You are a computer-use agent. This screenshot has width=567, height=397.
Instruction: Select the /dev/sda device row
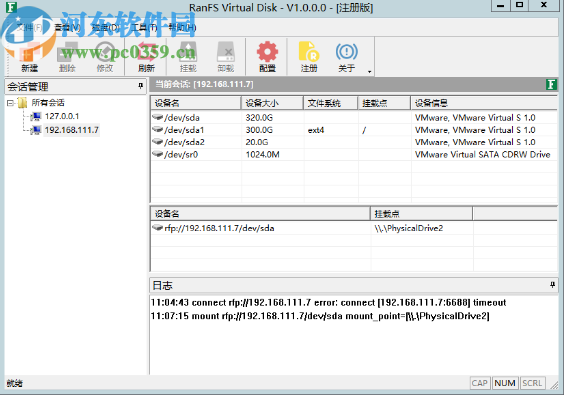coord(354,118)
